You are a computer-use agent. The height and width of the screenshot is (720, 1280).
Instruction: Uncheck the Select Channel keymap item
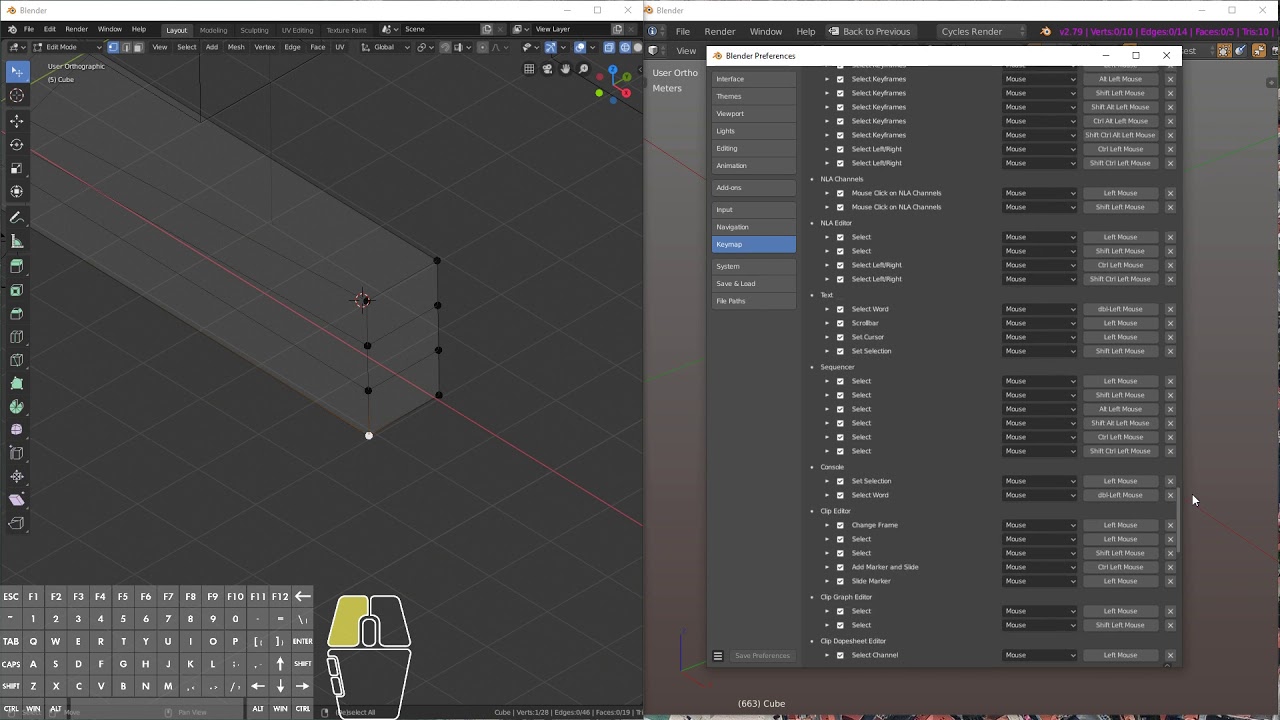840,655
